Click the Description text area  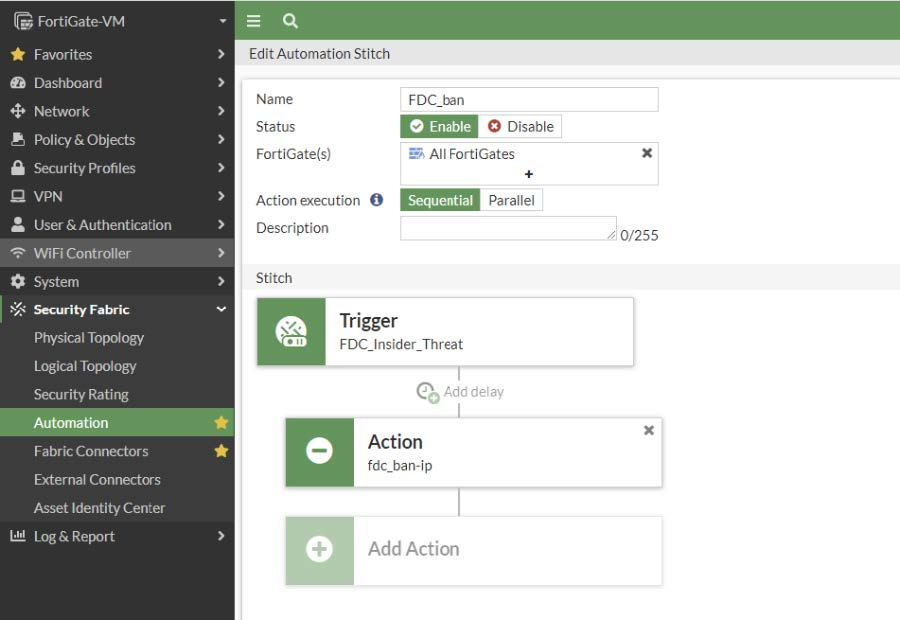pyautogui.click(x=509, y=228)
